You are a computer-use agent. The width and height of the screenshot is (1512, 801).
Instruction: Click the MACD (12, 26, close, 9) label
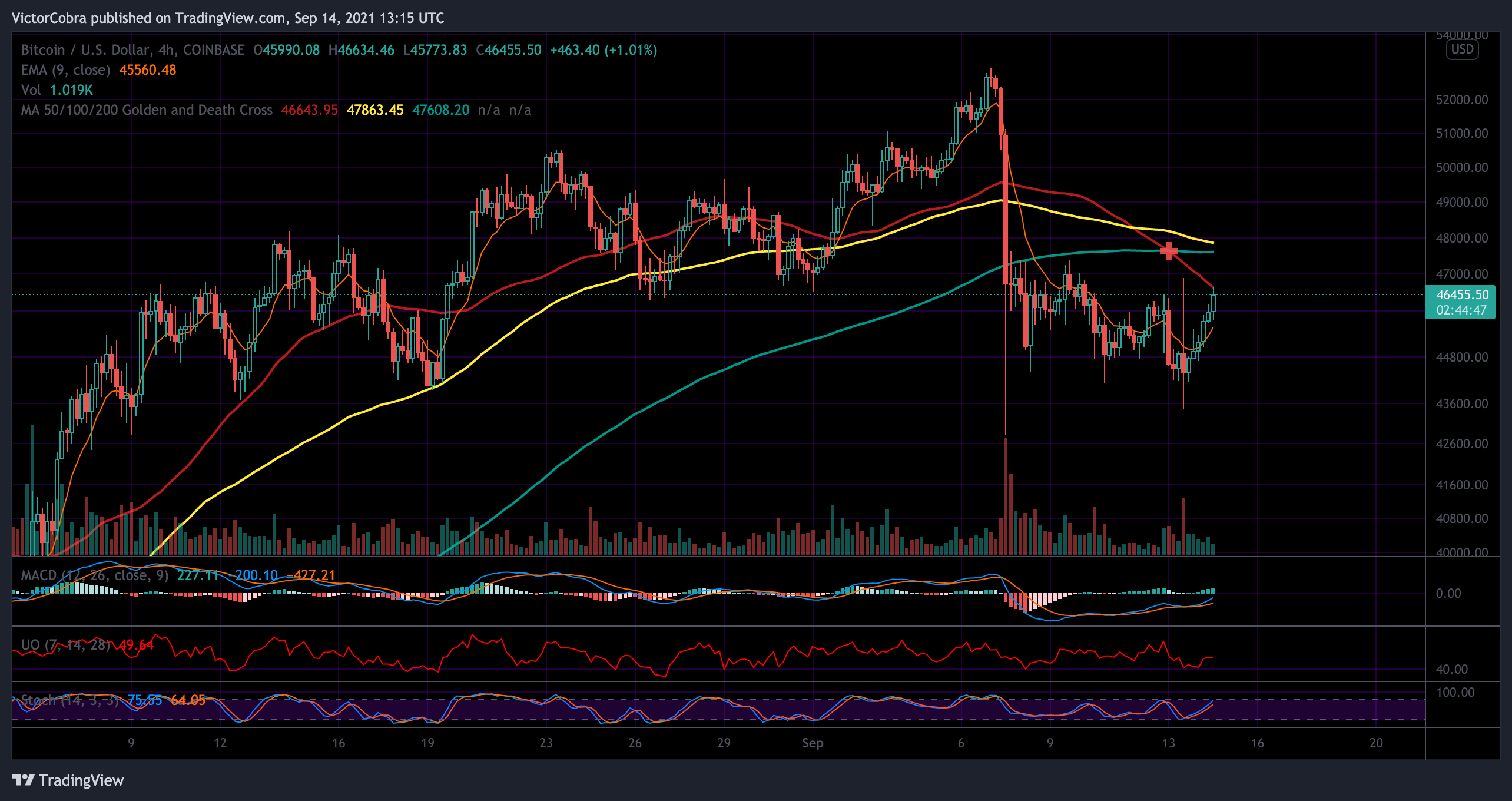(x=95, y=575)
